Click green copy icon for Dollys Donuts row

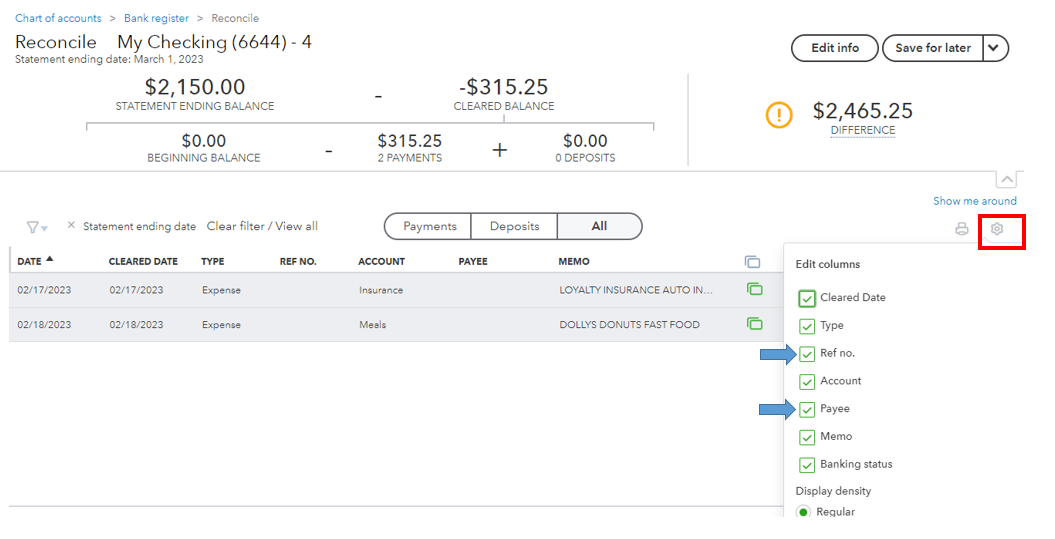point(754,324)
